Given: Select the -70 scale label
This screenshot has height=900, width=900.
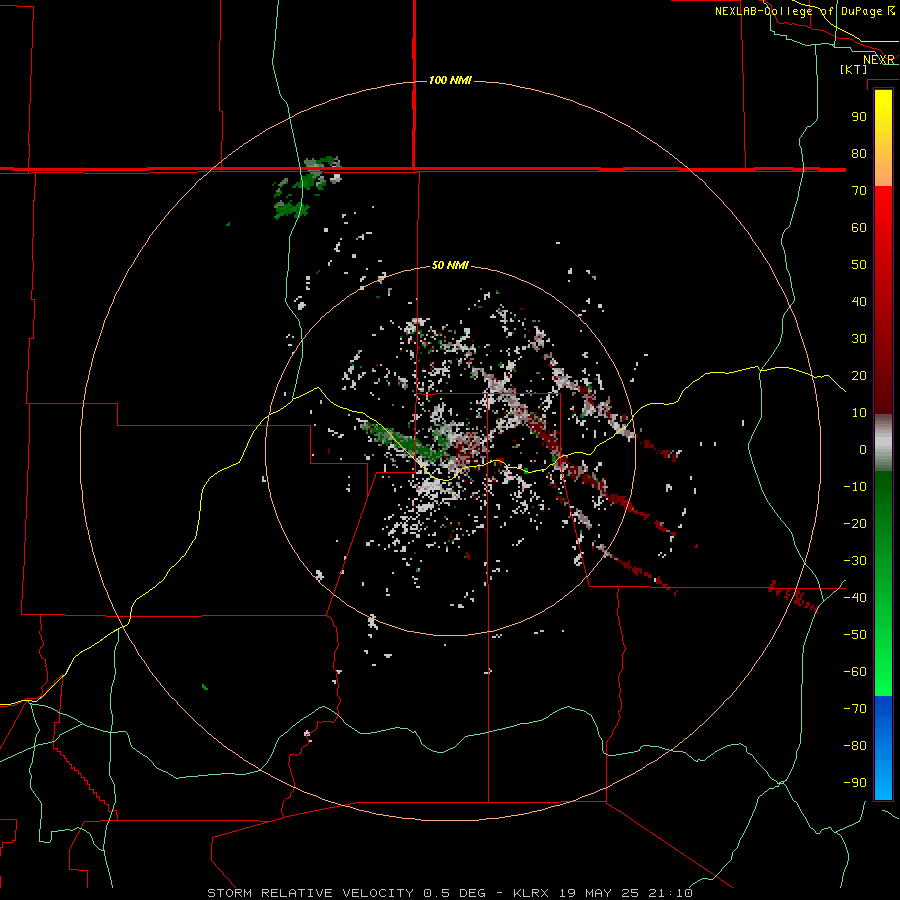Looking at the screenshot, I should [855, 709].
